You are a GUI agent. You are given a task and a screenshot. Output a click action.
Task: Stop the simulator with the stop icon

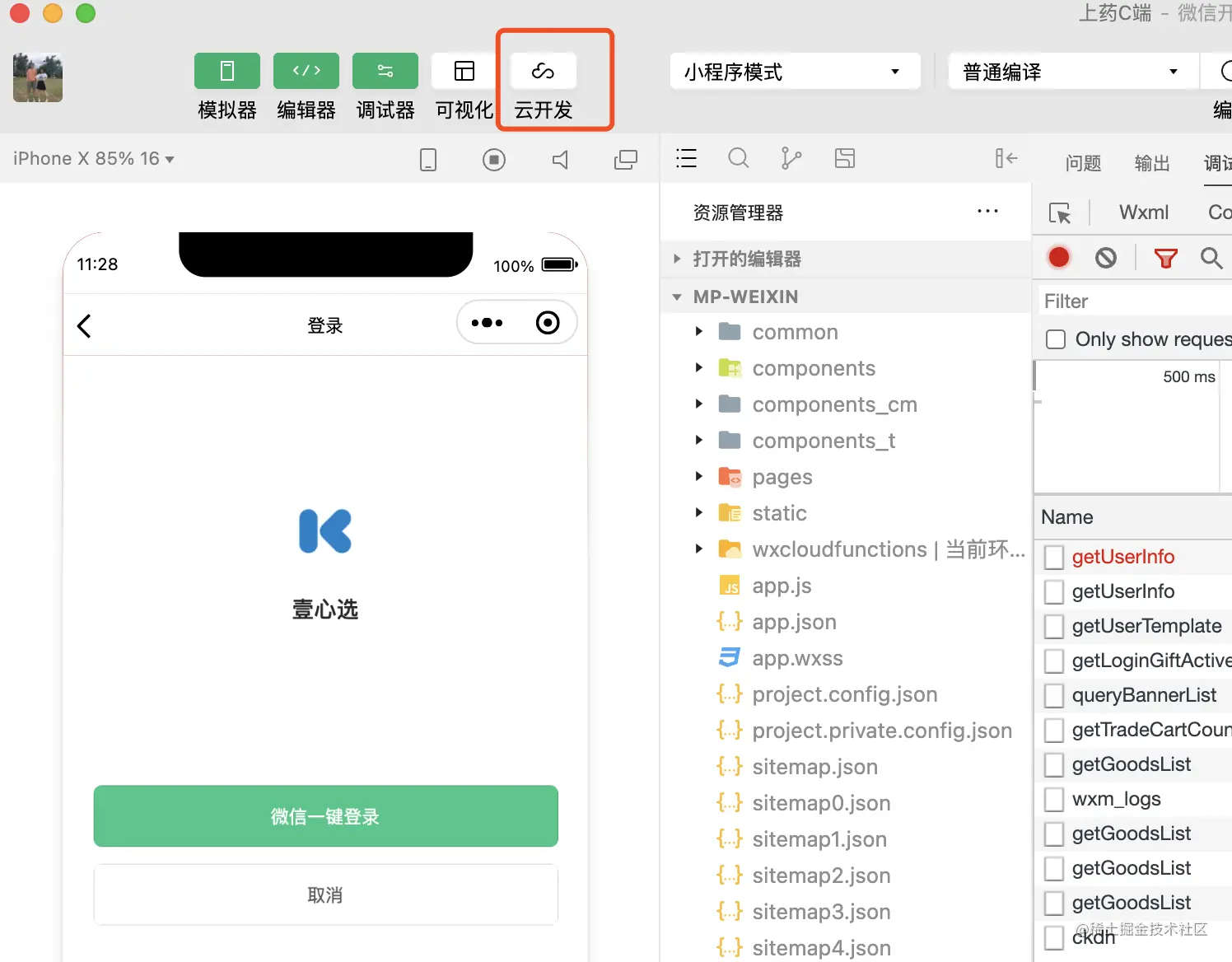(494, 160)
